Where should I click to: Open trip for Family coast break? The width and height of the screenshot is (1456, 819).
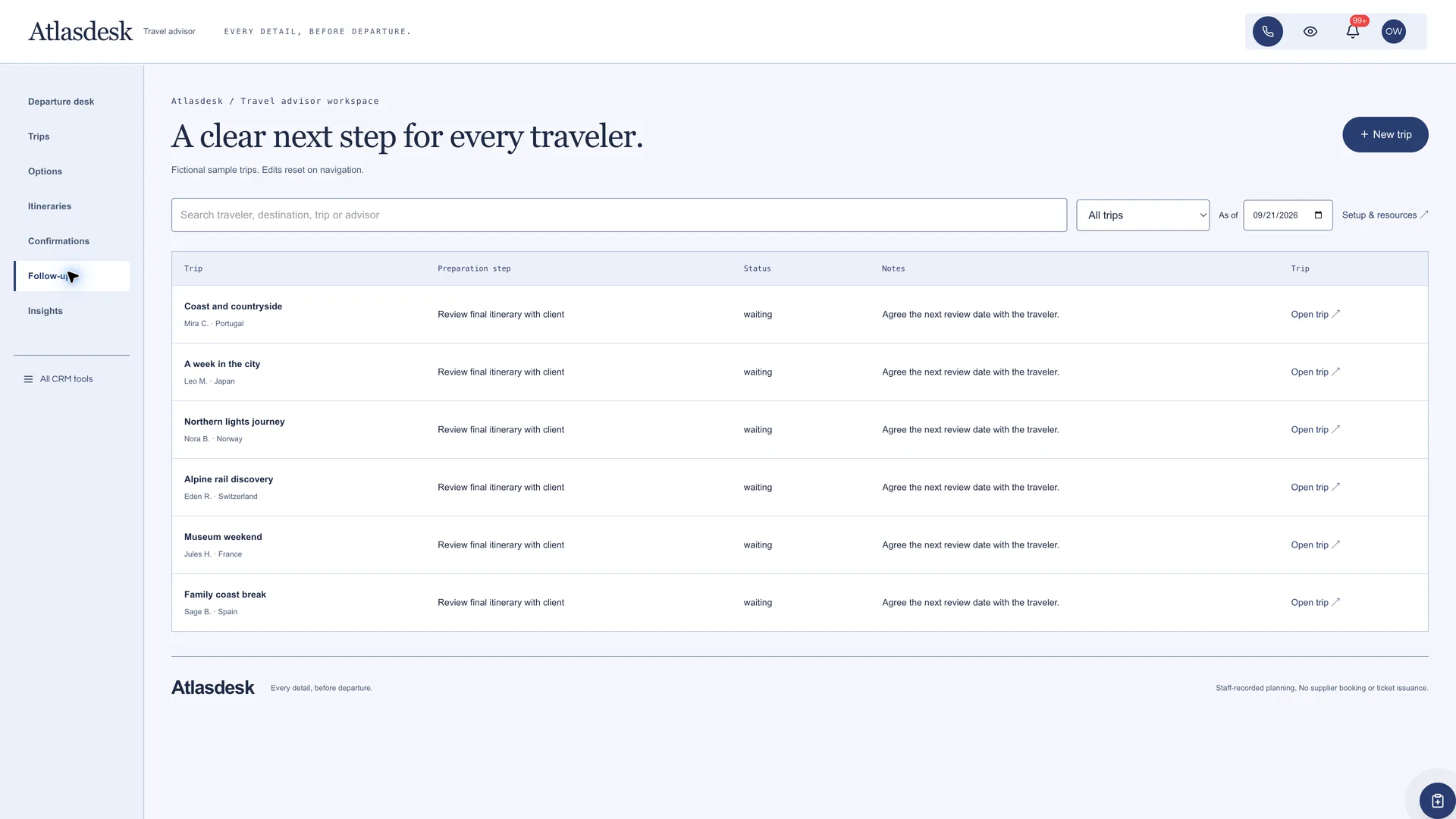point(1315,603)
